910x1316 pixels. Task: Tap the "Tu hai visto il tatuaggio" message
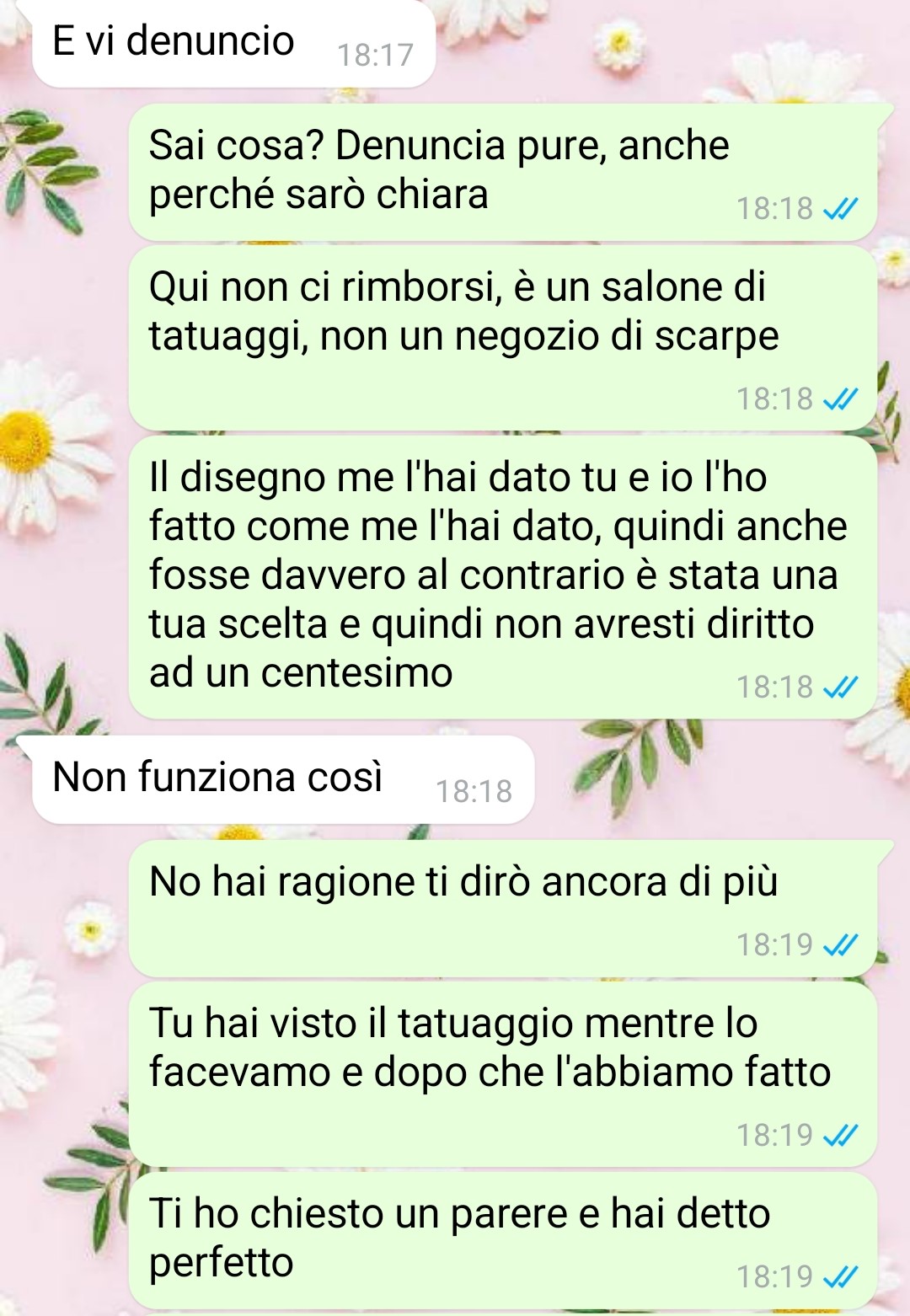tap(503, 1075)
